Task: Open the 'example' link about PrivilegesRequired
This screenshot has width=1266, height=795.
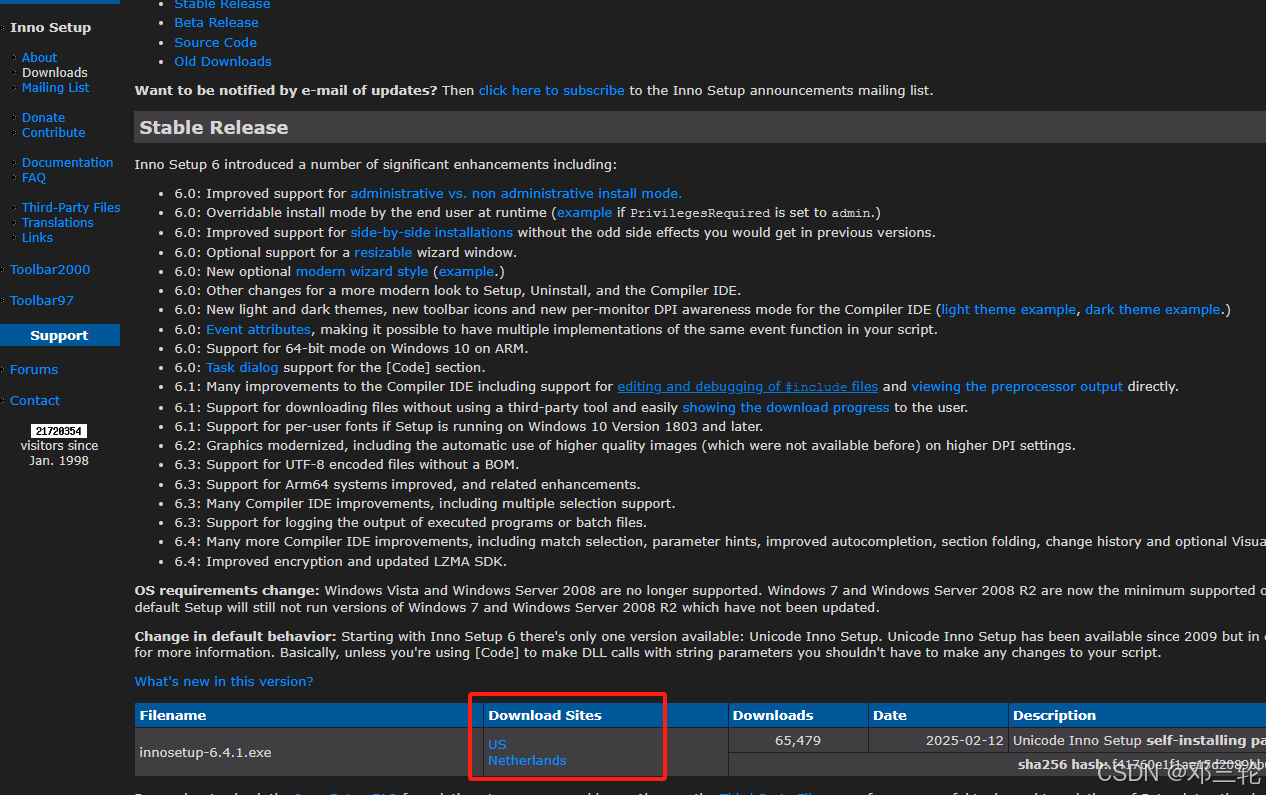Action: click(584, 212)
